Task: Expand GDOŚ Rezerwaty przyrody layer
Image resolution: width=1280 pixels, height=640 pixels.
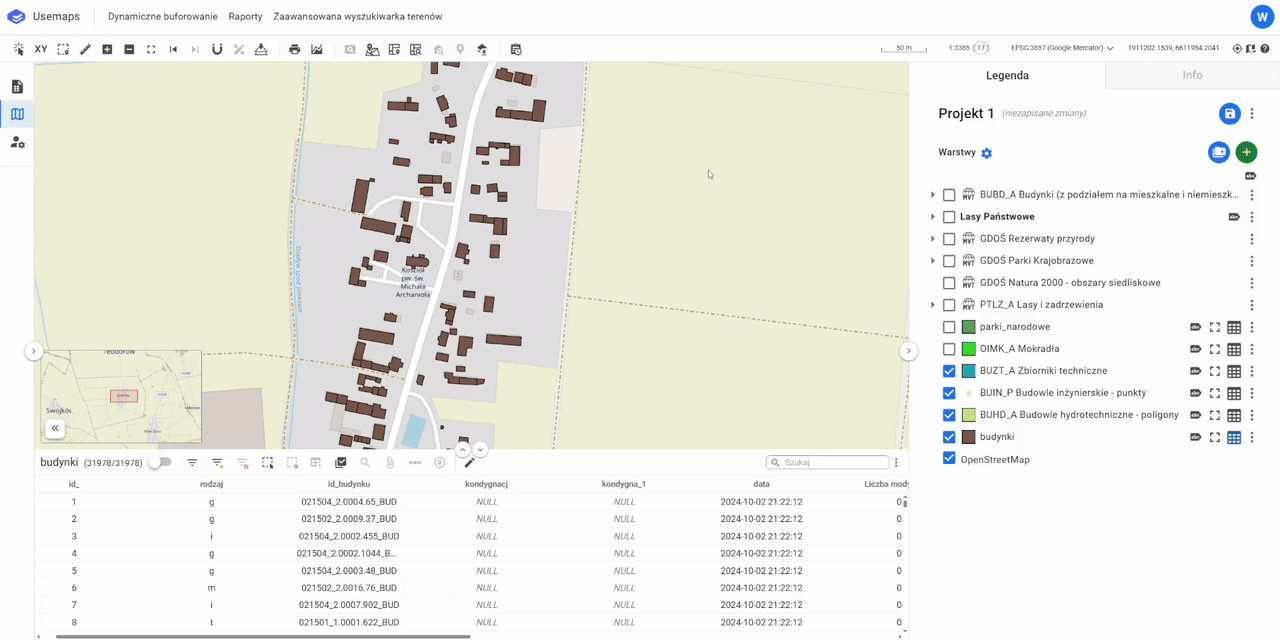Action: click(x=933, y=239)
